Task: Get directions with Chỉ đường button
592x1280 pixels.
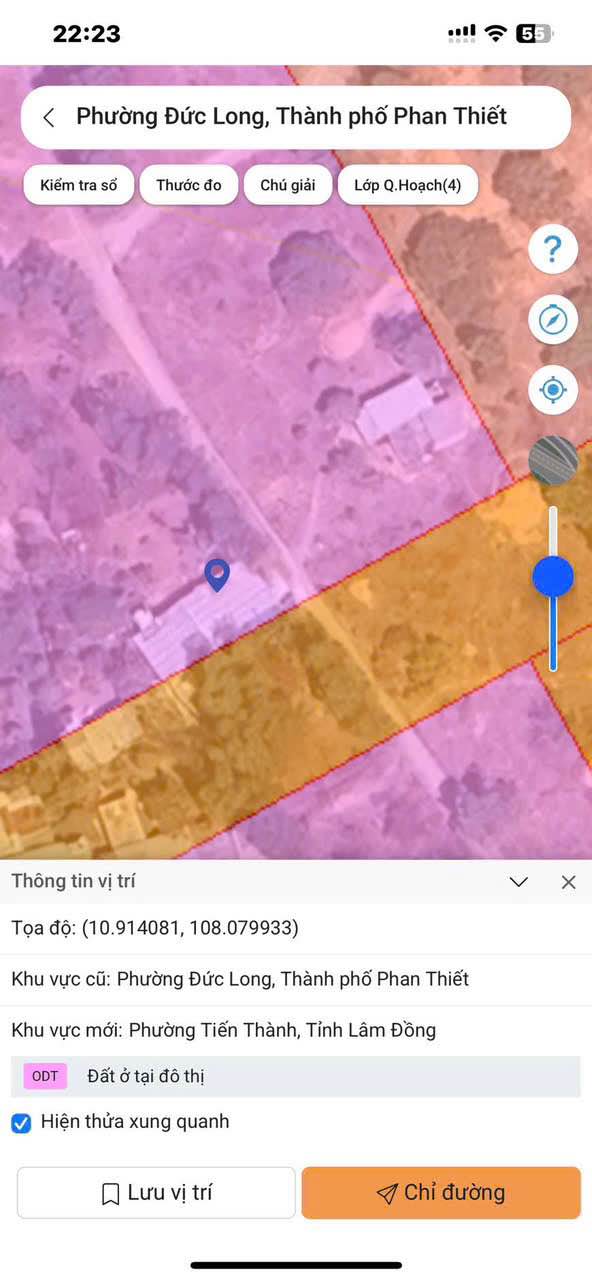Action: coord(441,1193)
